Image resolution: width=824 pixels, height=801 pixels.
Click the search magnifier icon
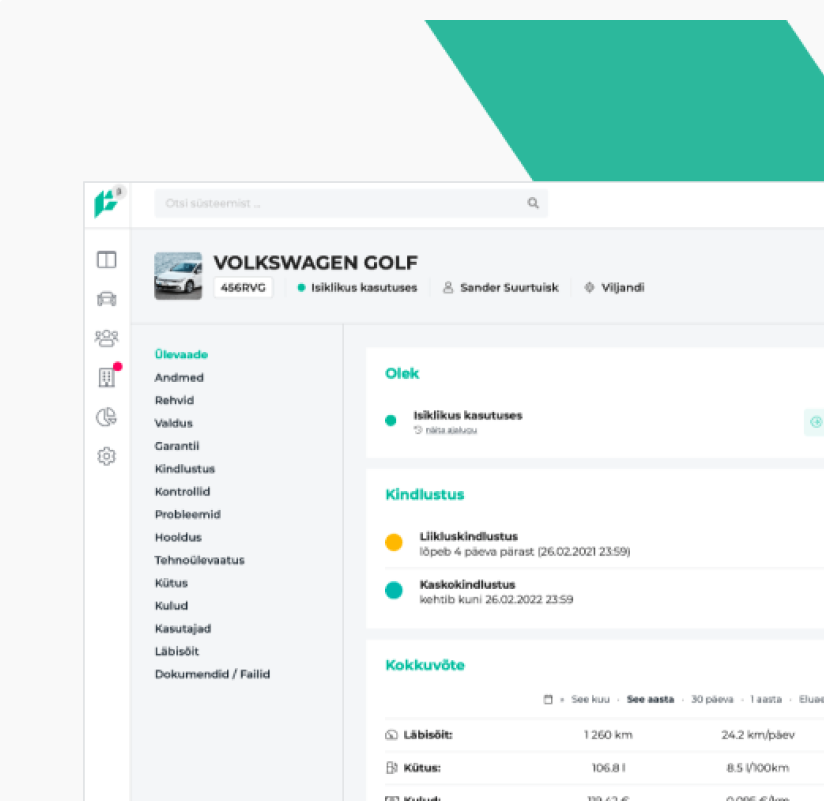pos(533,203)
